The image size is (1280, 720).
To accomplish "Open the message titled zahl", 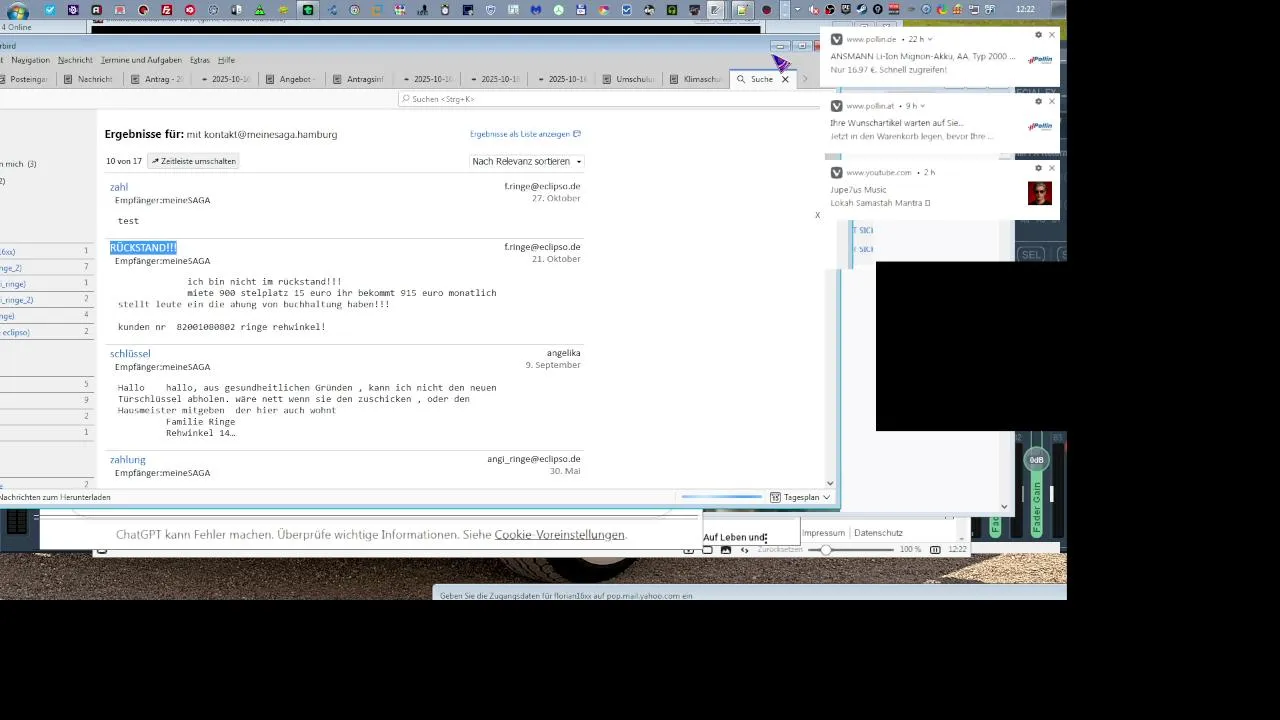I will [x=119, y=187].
